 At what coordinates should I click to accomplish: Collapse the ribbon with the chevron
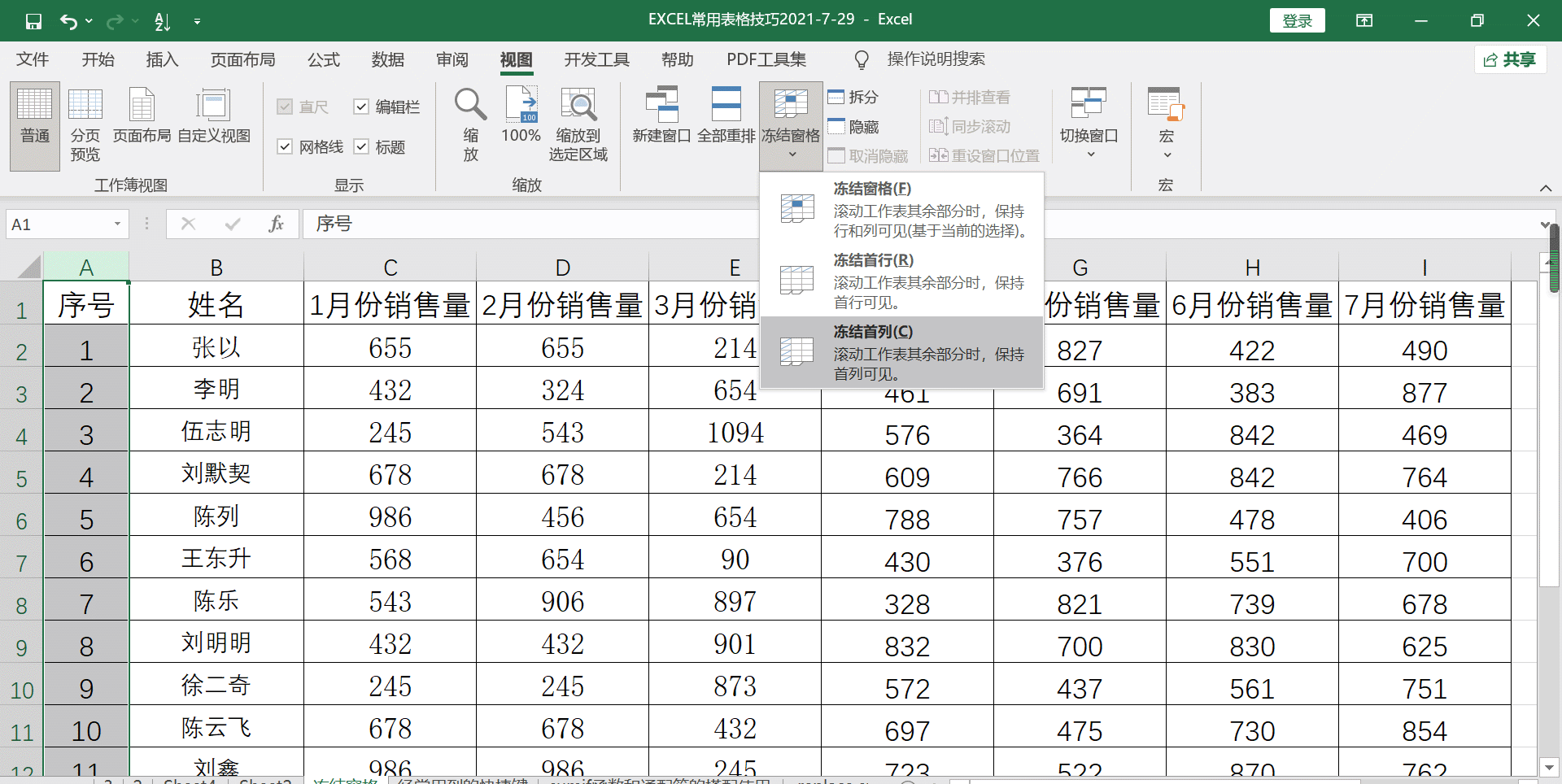(1545, 188)
